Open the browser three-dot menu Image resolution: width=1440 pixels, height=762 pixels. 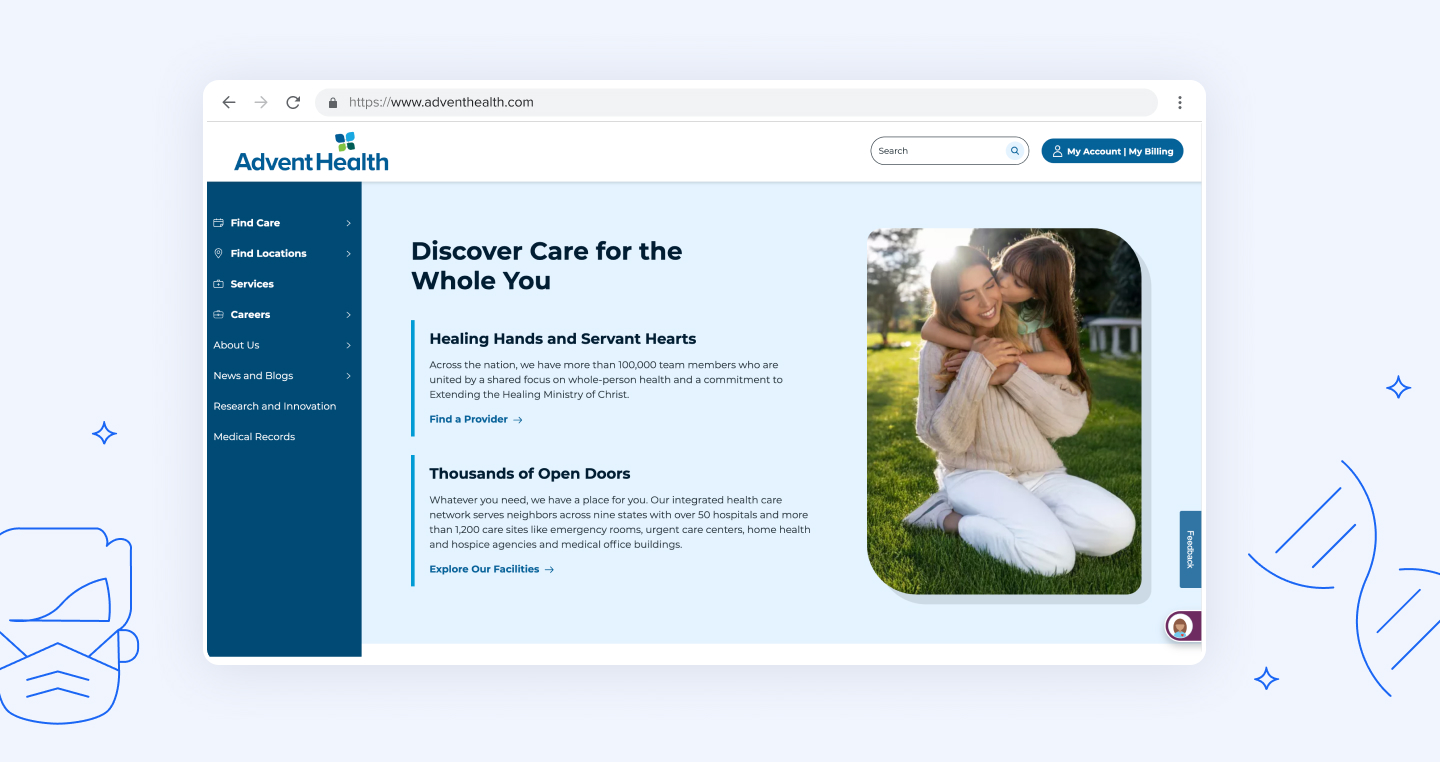(1180, 102)
